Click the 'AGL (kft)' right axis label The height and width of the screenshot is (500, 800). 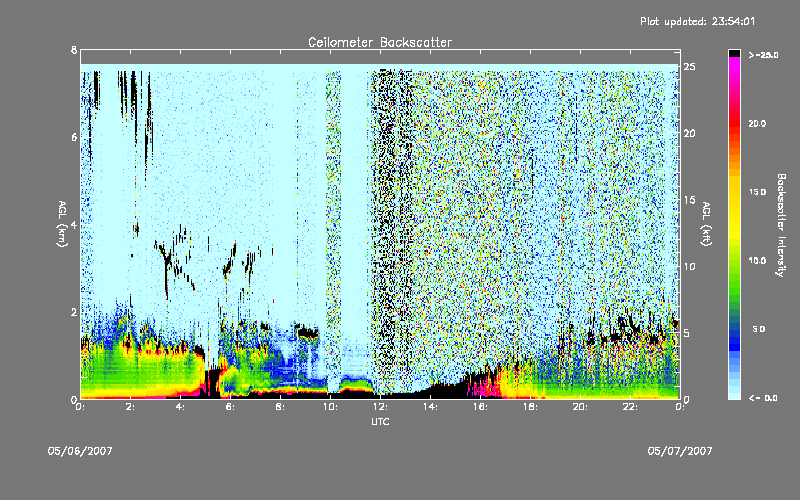point(706,224)
